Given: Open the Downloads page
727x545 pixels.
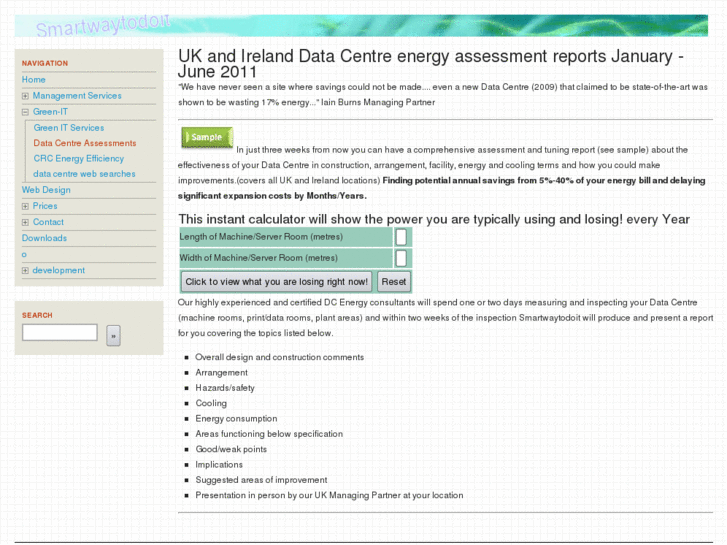Looking at the screenshot, I should pos(44,238).
